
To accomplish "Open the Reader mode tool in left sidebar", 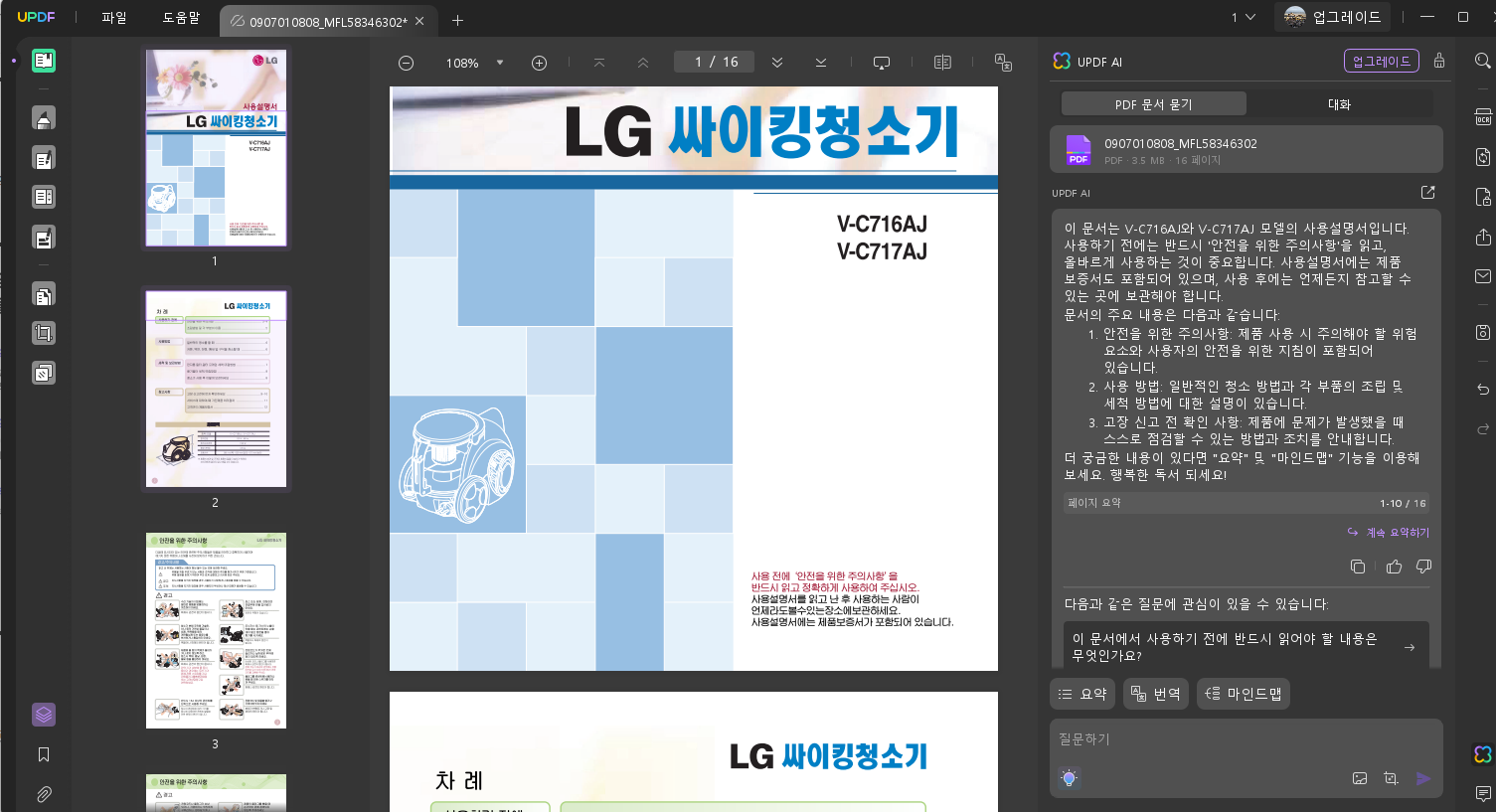I will coord(44,61).
